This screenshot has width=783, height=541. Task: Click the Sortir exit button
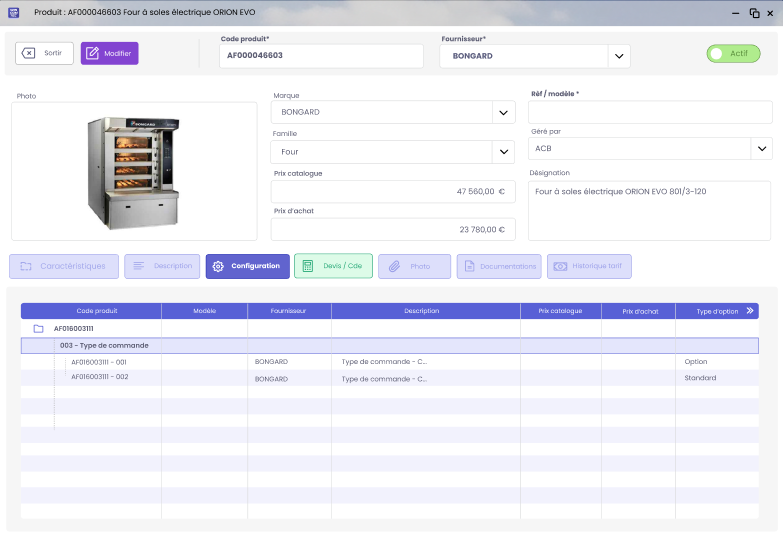(x=44, y=53)
